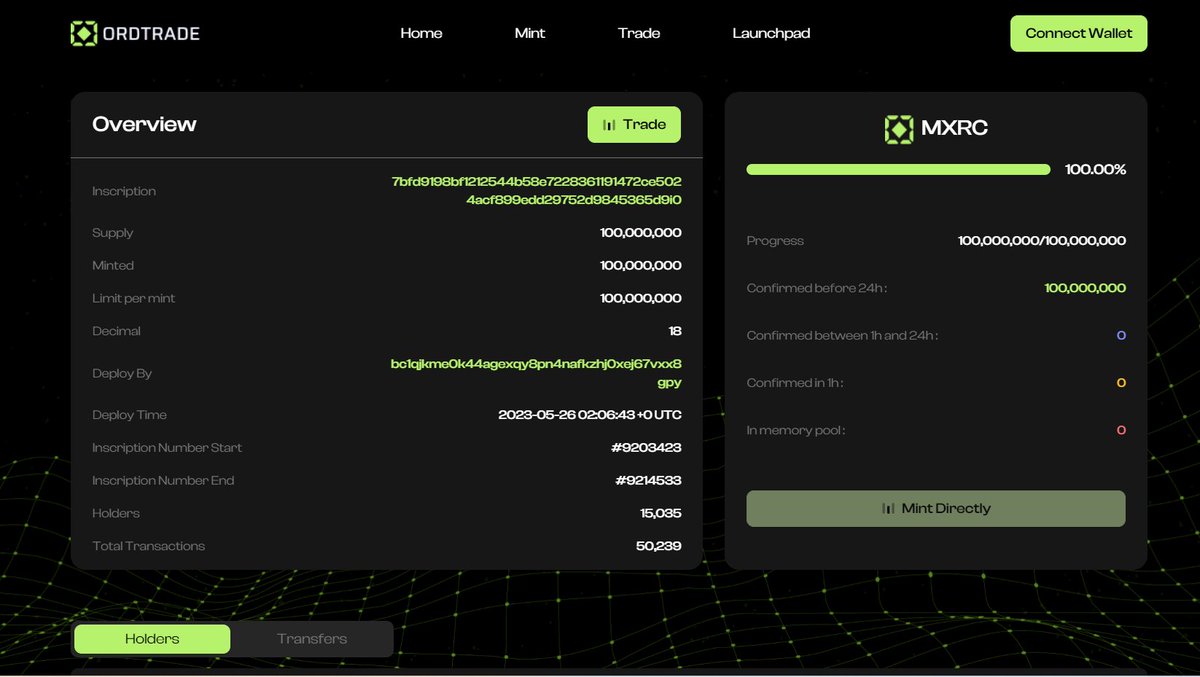
Task: Click the Supply value in Overview
Action: (641, 233)
